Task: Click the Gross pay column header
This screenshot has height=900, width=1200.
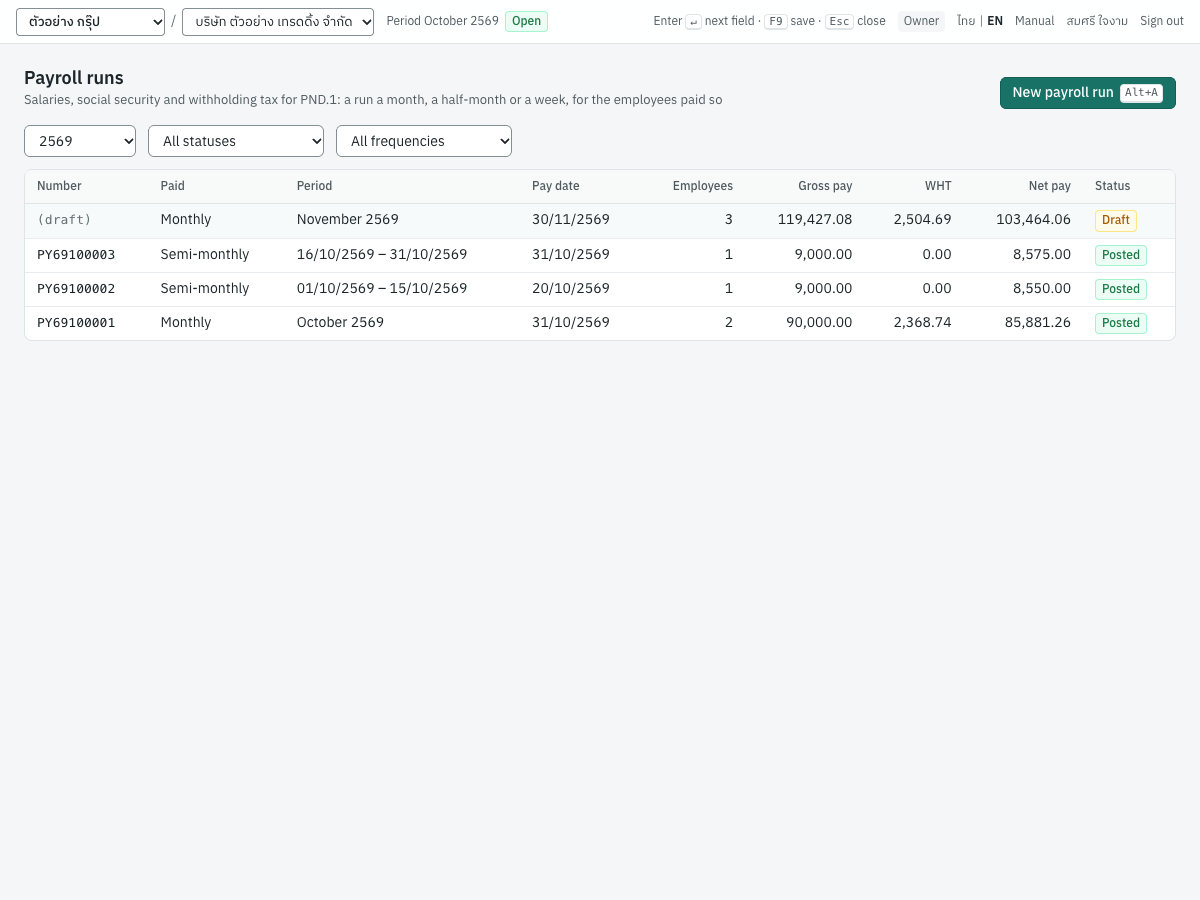Action: pyautogui.click(x=825, y=186)
